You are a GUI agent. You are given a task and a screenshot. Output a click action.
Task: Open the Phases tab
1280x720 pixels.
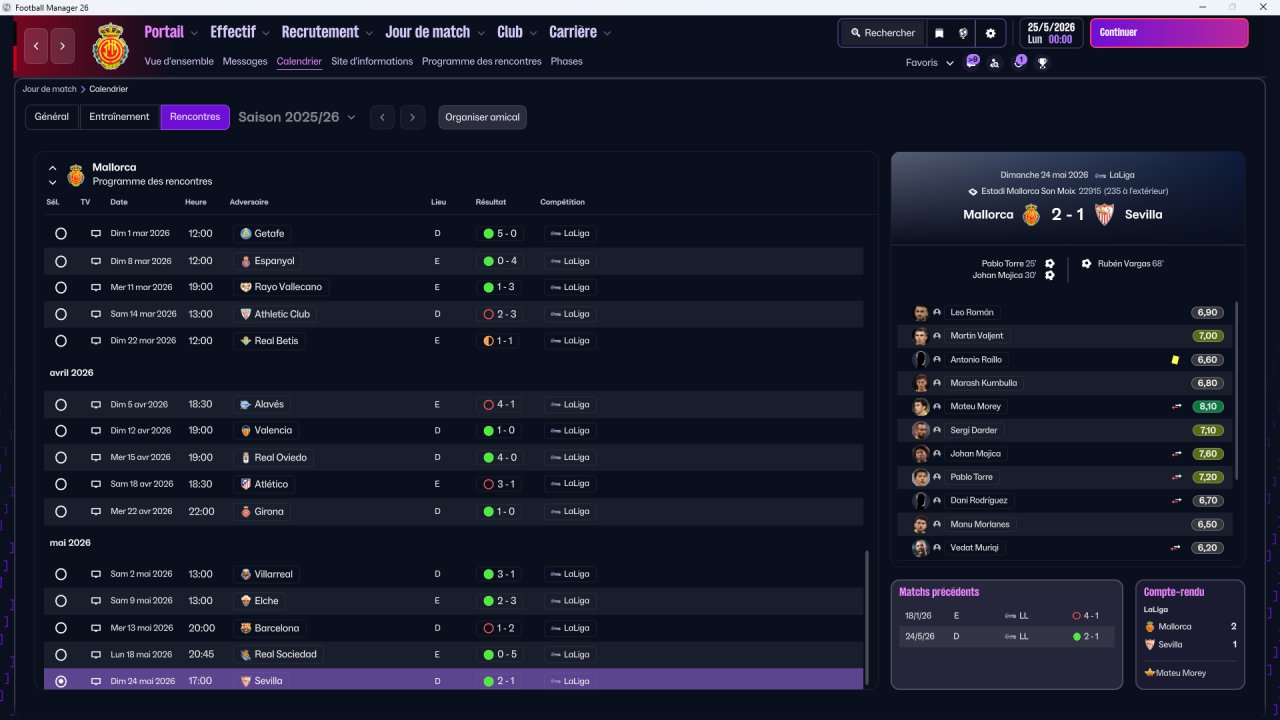pos(566,61)
